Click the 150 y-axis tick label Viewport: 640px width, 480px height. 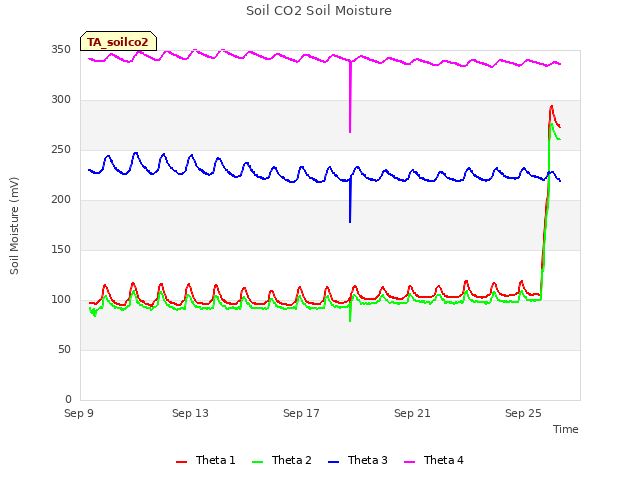coord(61,250)
